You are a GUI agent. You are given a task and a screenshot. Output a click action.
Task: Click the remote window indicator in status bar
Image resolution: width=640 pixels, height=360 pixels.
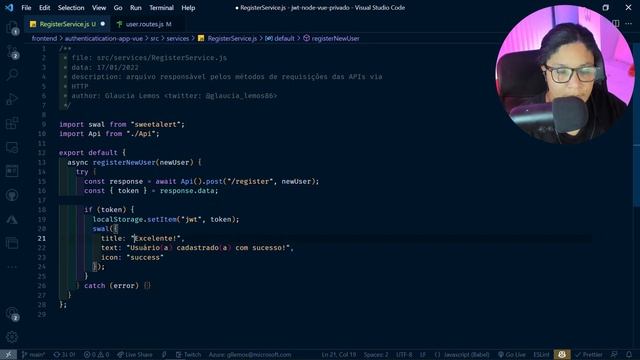pyautogui.click(x=8, y=355)
